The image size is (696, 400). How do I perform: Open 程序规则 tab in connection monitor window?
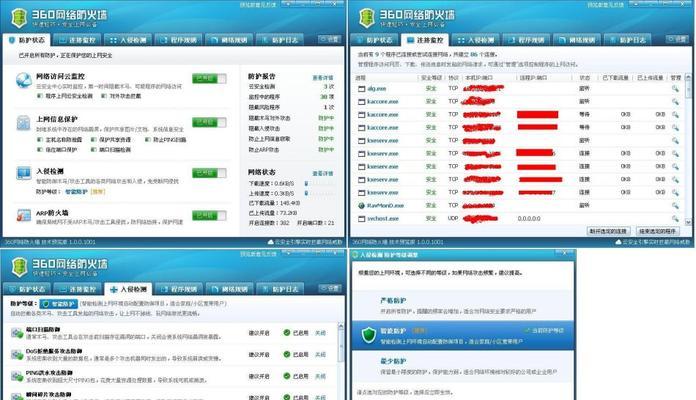[x=526, y=40]
